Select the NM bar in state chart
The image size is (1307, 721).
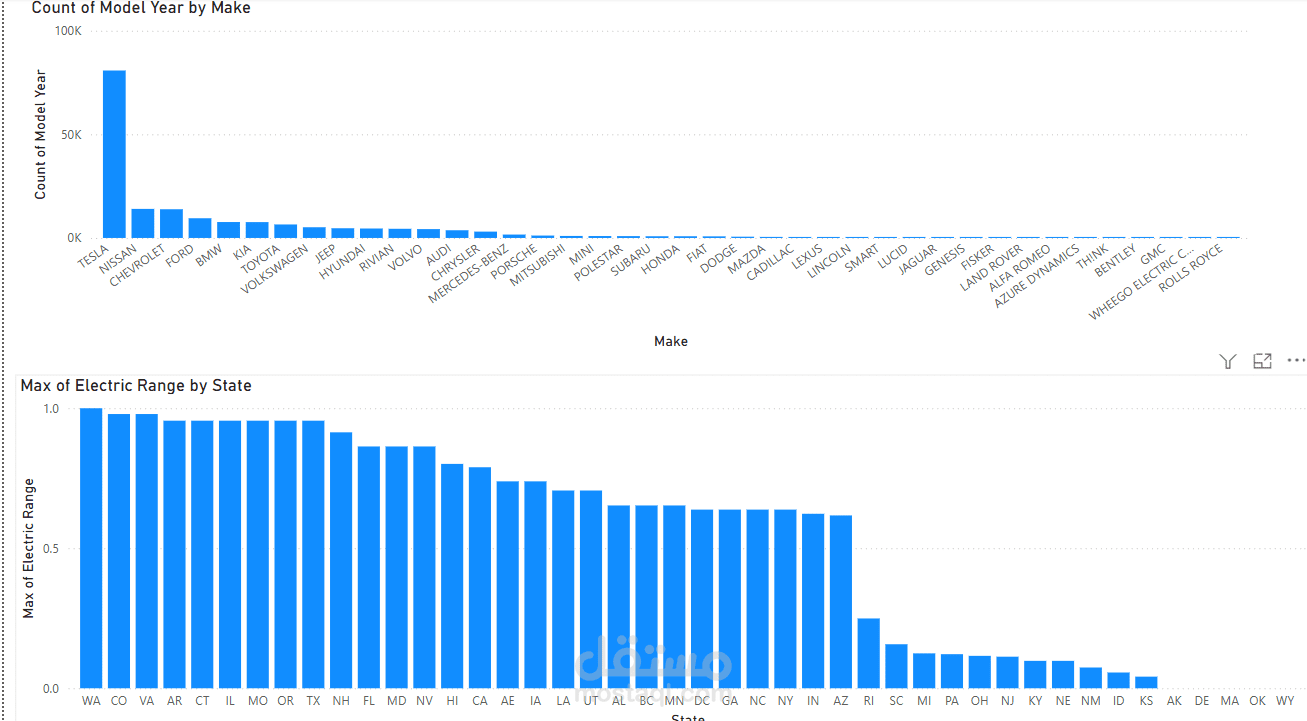click(1090, 678)
